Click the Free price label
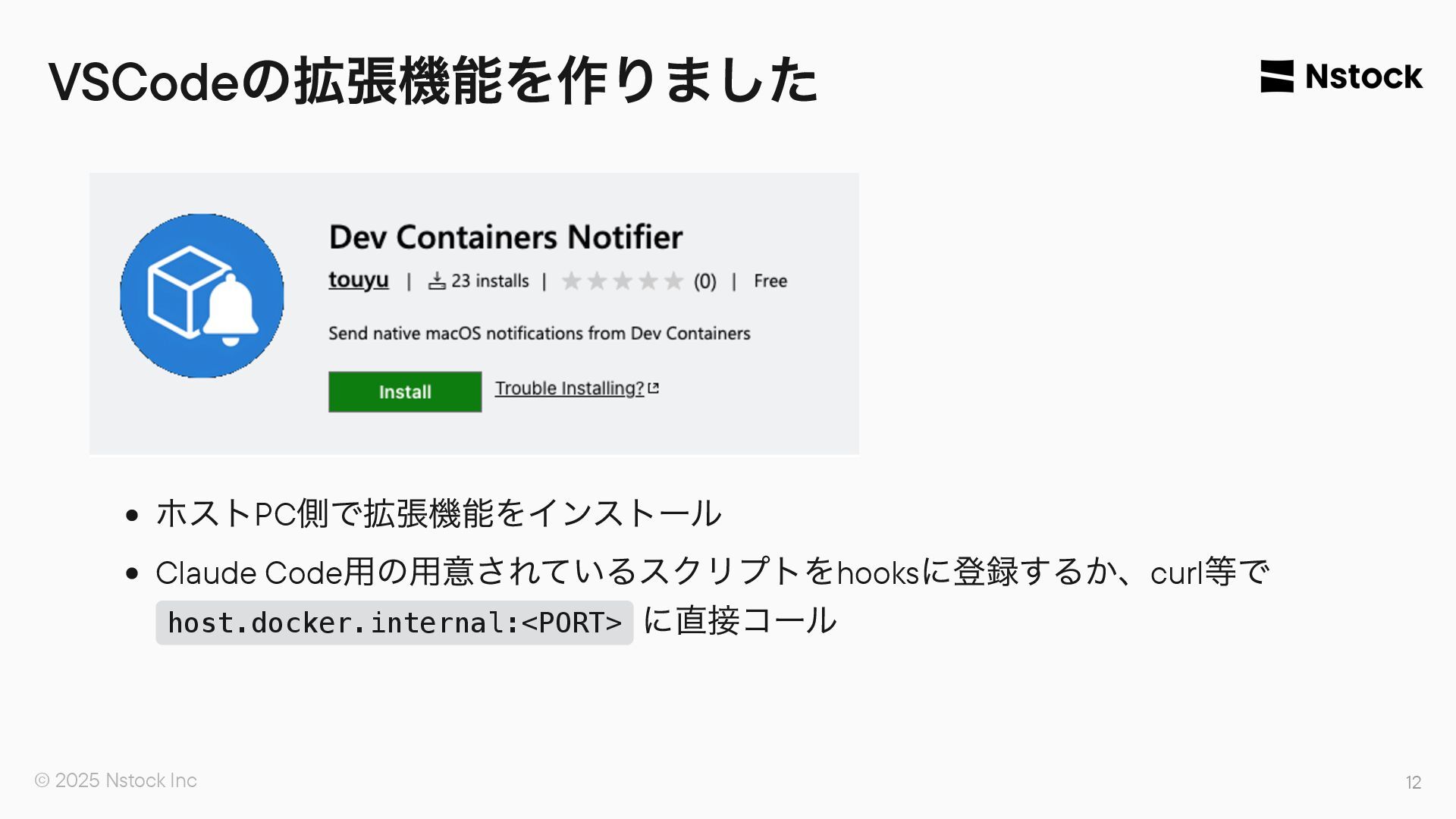 click(770, 281)
